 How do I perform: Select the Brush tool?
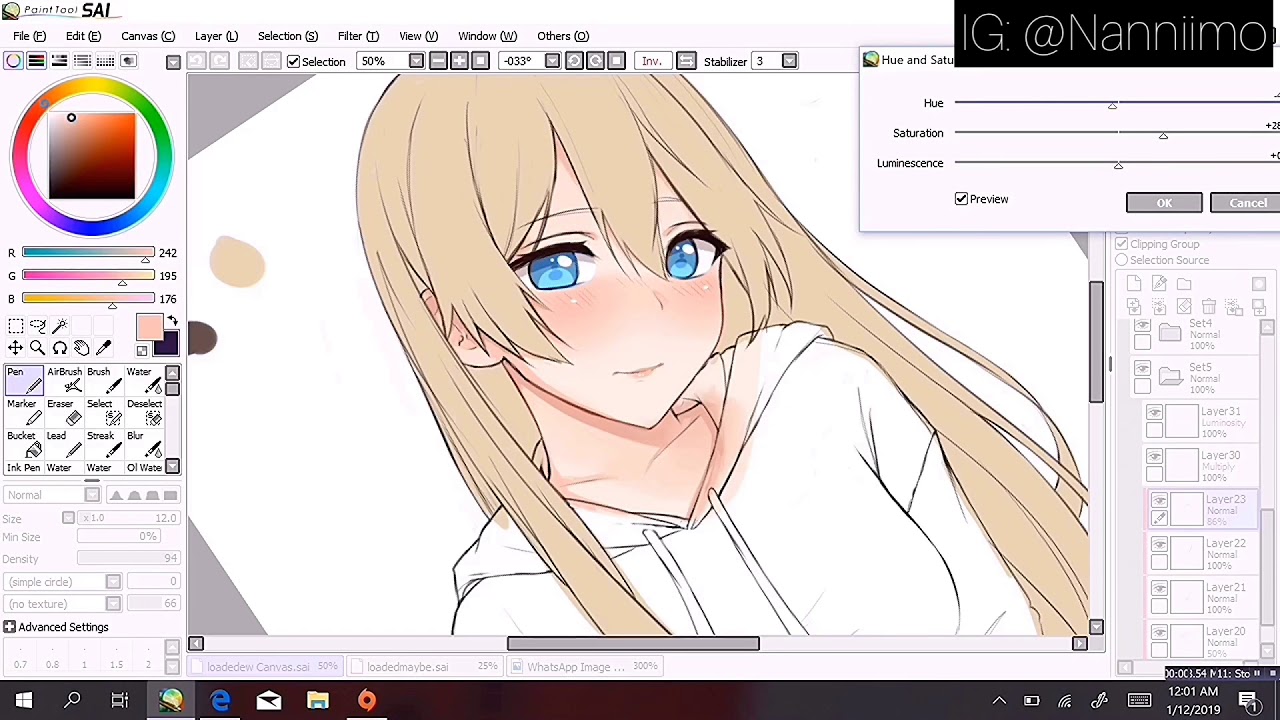coord(104,381)
